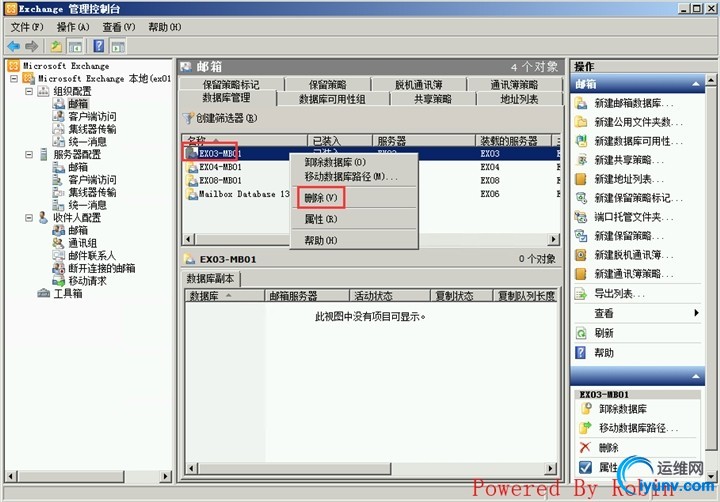Collapse the 服务器配置 tree node
Image resolution: width=720 pixels, height=502 pixels.
[29, 154]
